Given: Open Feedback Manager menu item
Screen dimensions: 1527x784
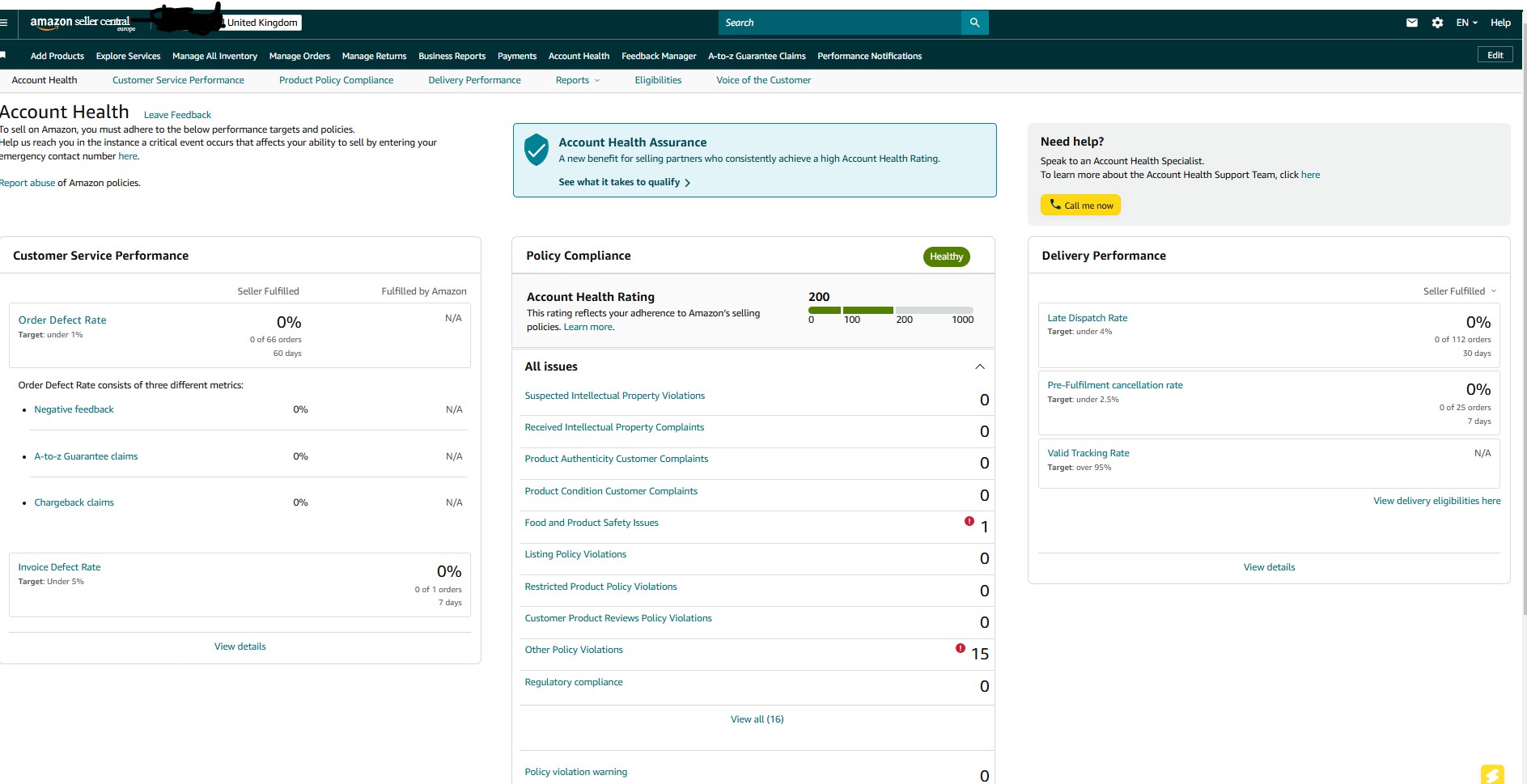Looking at the screenshot, I should coord(659,56).
